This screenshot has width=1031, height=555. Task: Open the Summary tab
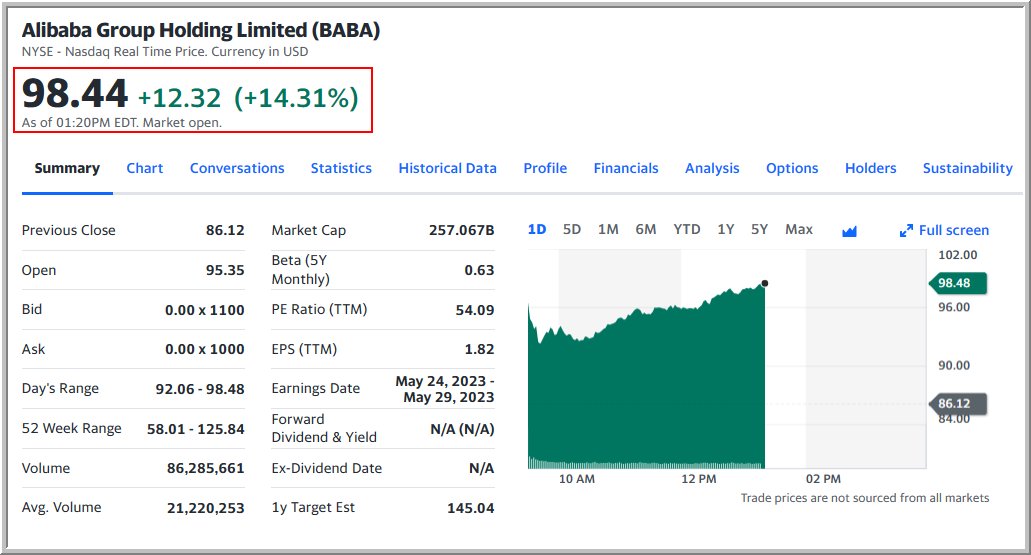(x=67, y=168)
